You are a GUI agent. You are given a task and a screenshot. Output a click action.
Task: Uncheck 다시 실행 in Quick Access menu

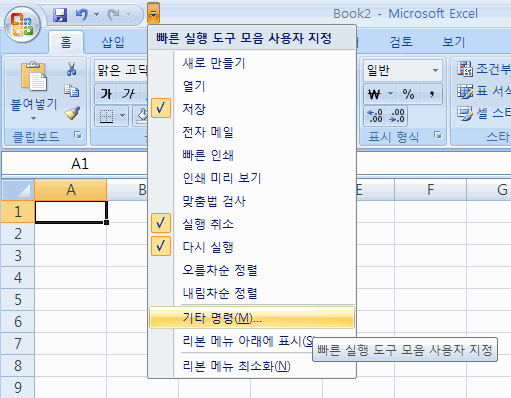[252, 247]
